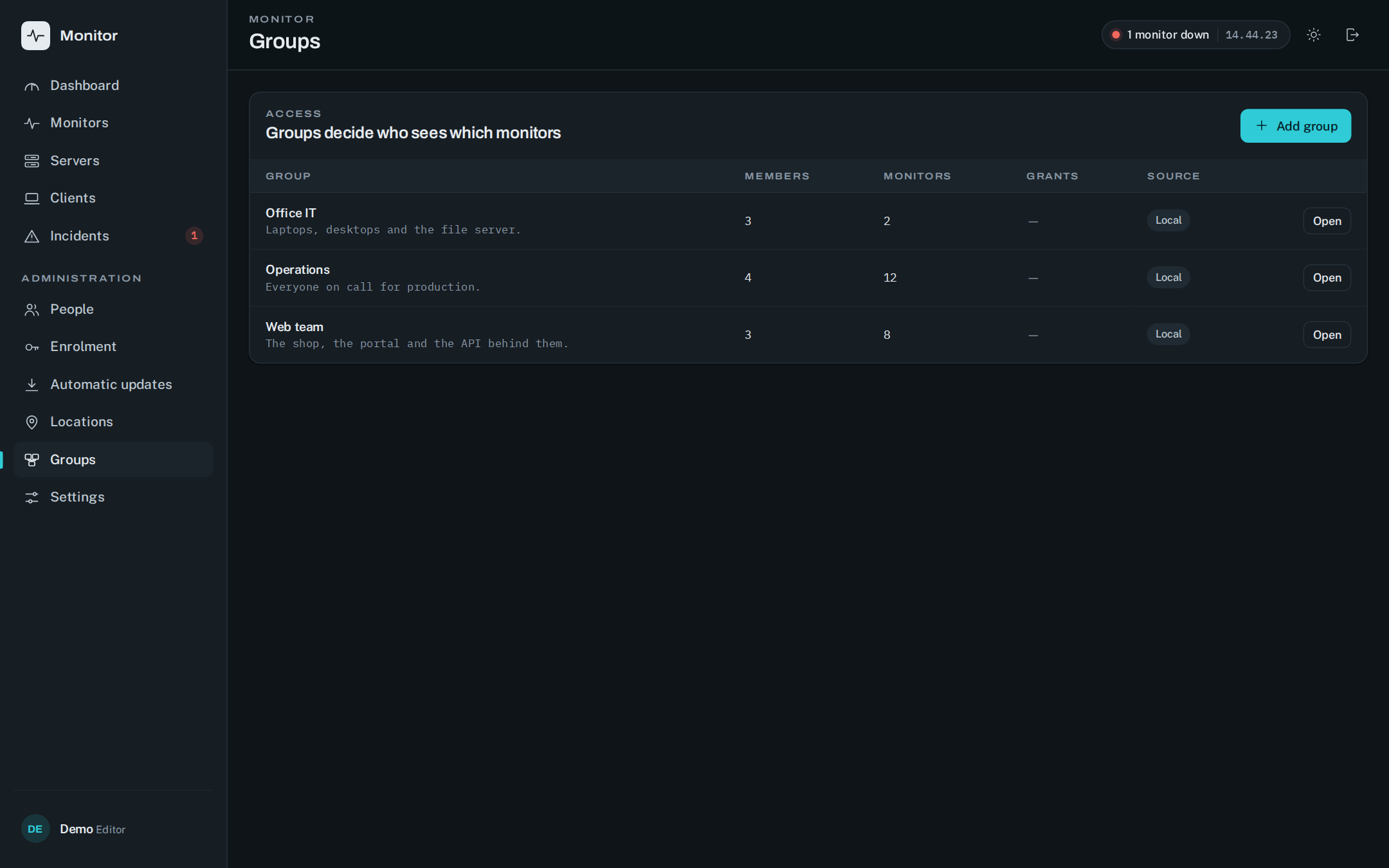The height and width of the screenshot is (868, 1389).
Task: Open Settings in the sidebar
Action: pyautogui.click(x=113, y=497)
